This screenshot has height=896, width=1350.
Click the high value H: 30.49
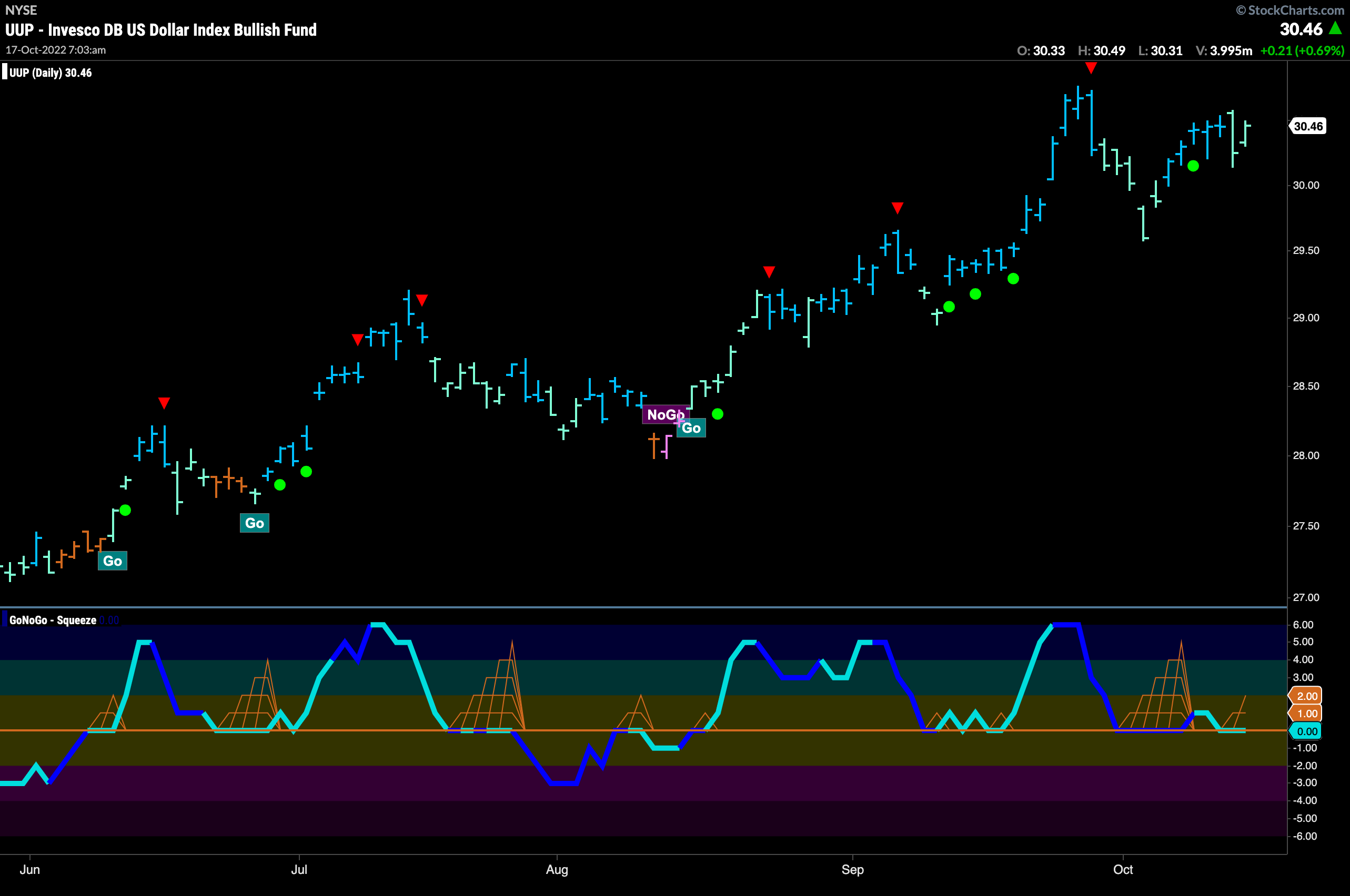click(x=1101, y=51)
